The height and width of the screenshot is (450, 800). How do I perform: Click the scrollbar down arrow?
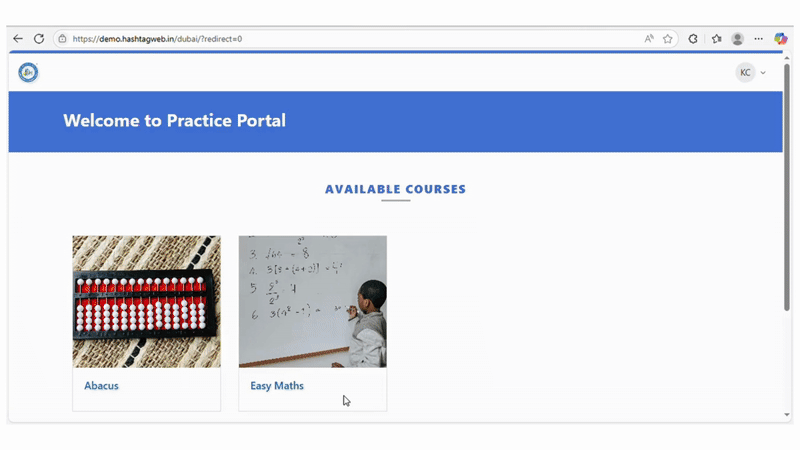click(787, 415)
